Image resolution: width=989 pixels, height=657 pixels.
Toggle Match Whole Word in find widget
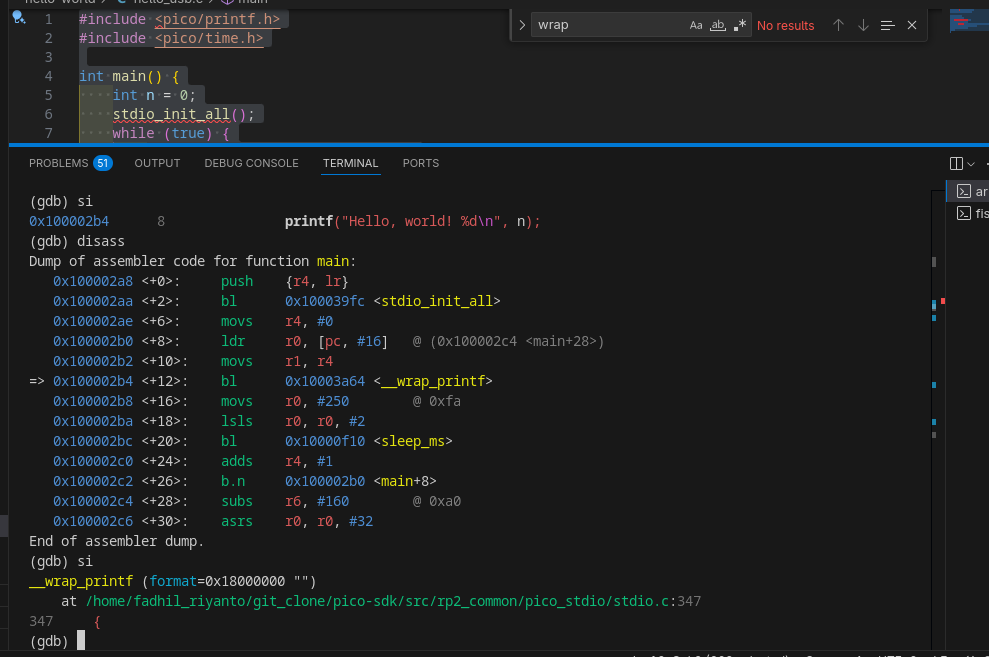[x=717, y=25]
